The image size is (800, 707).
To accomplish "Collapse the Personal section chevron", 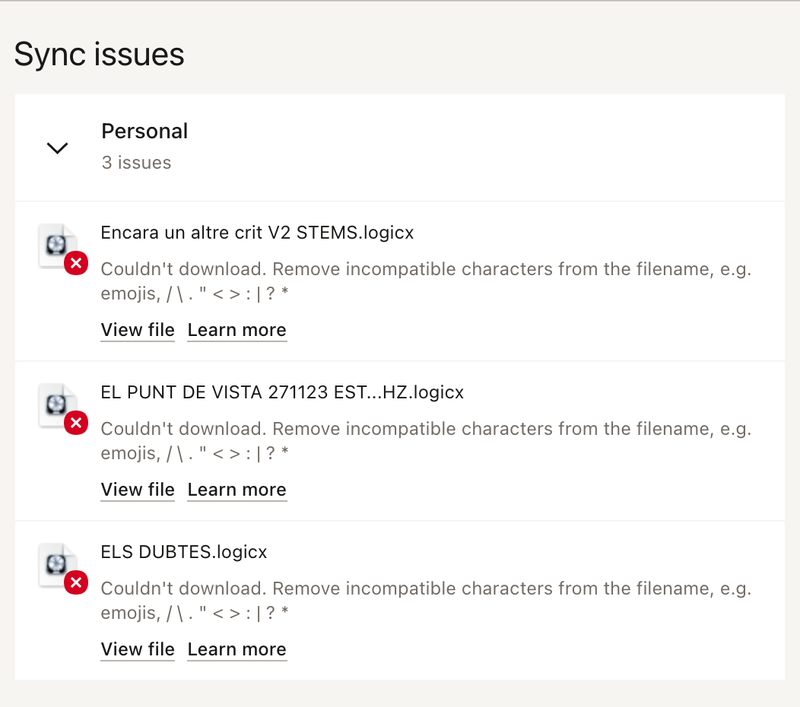I will [58, 148].
